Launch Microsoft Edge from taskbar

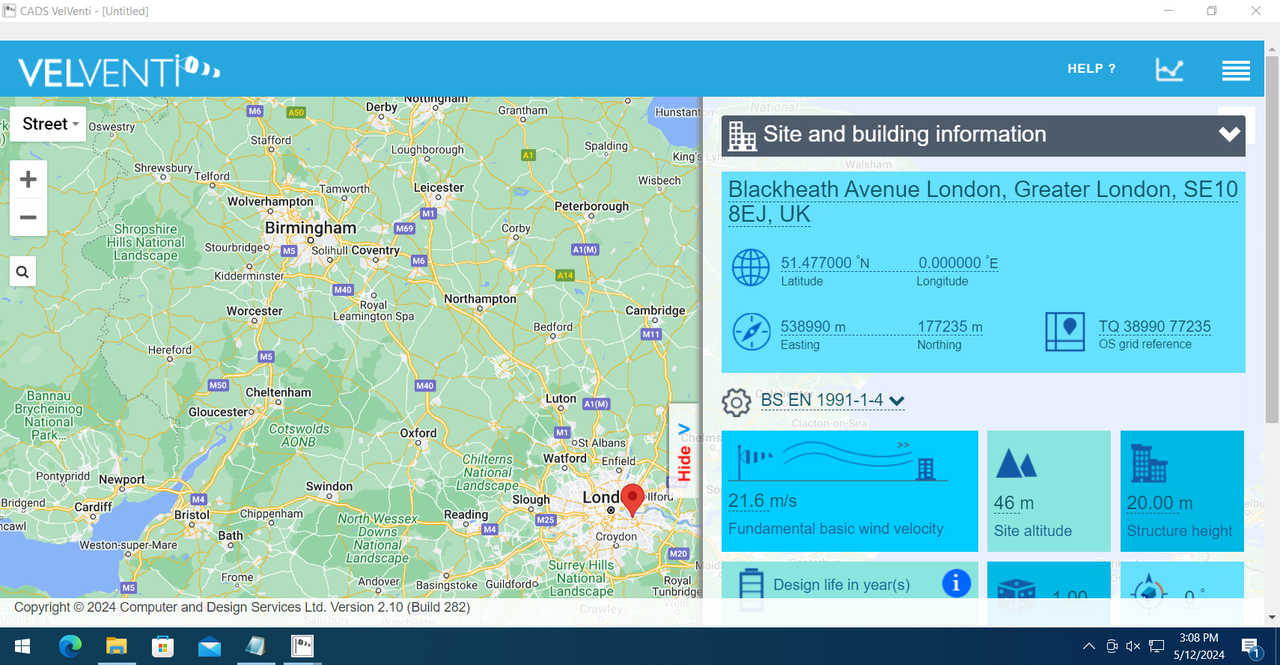pyautogui.click(x=70, y=646)
